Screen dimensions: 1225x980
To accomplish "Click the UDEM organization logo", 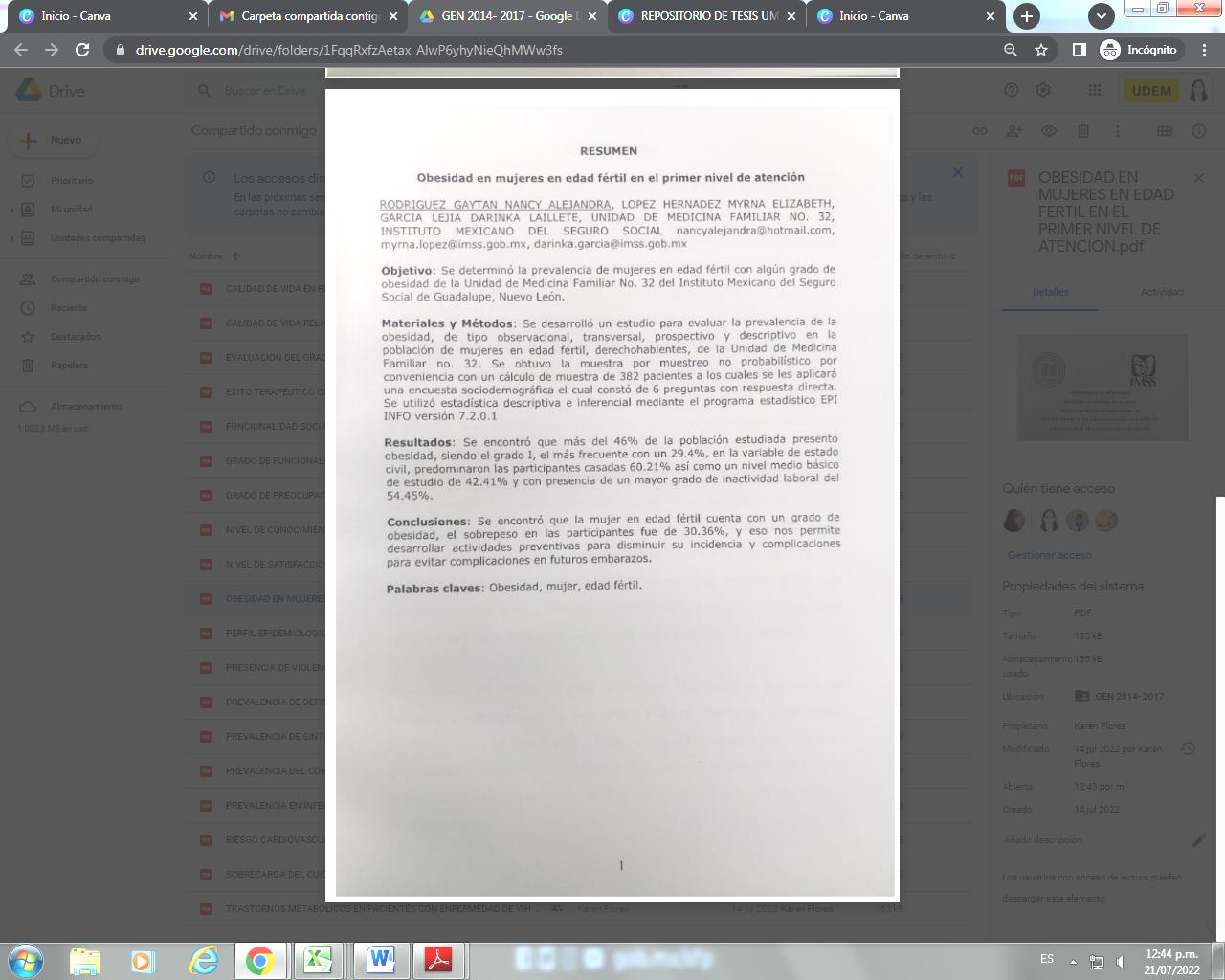I will pos(1150,91).
